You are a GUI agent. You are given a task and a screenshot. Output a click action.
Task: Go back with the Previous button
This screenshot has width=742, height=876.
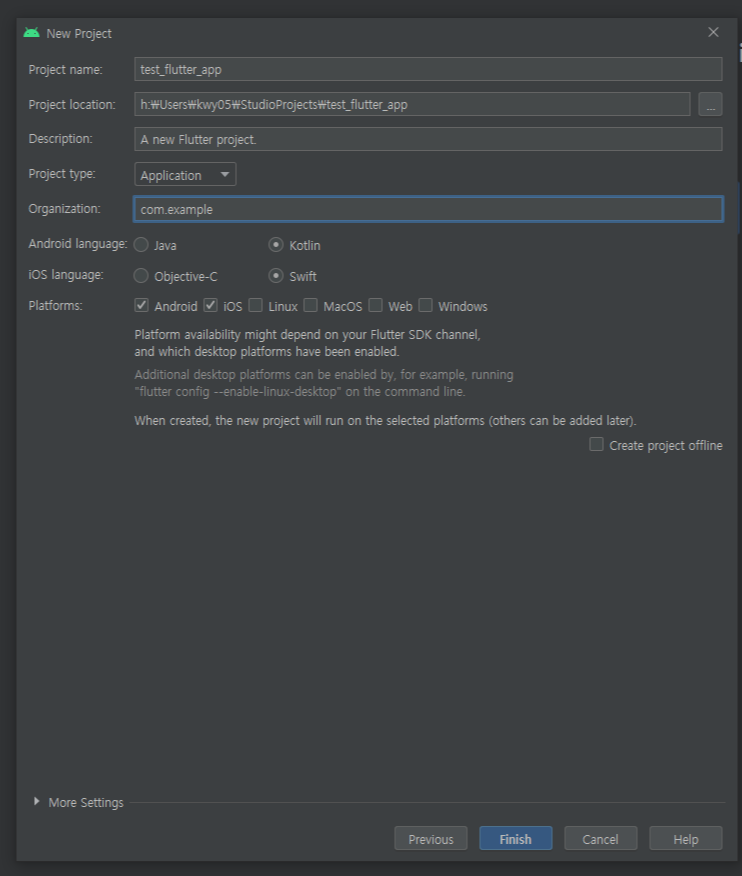tap(431, 839)
